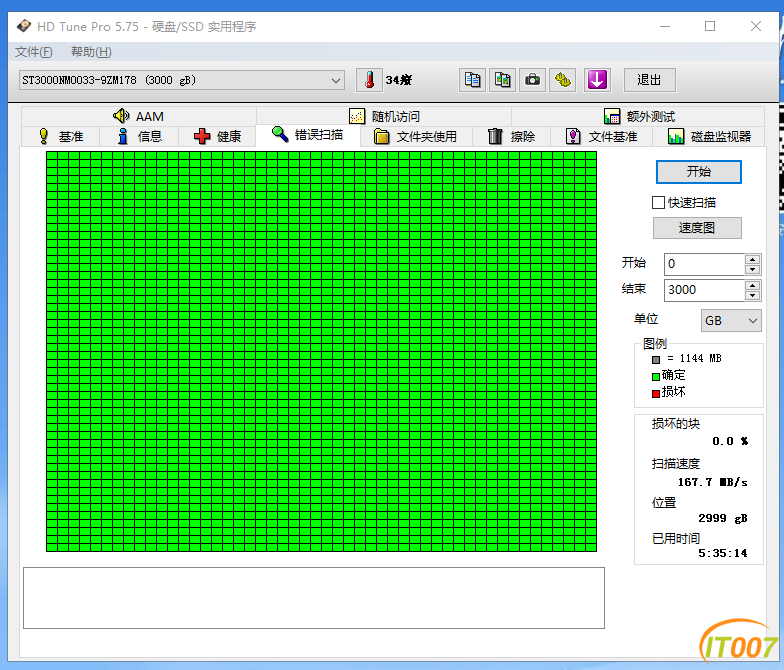Click the copy screenshot to clipboard icon
The image size is (784, 670).
point(503,80)
